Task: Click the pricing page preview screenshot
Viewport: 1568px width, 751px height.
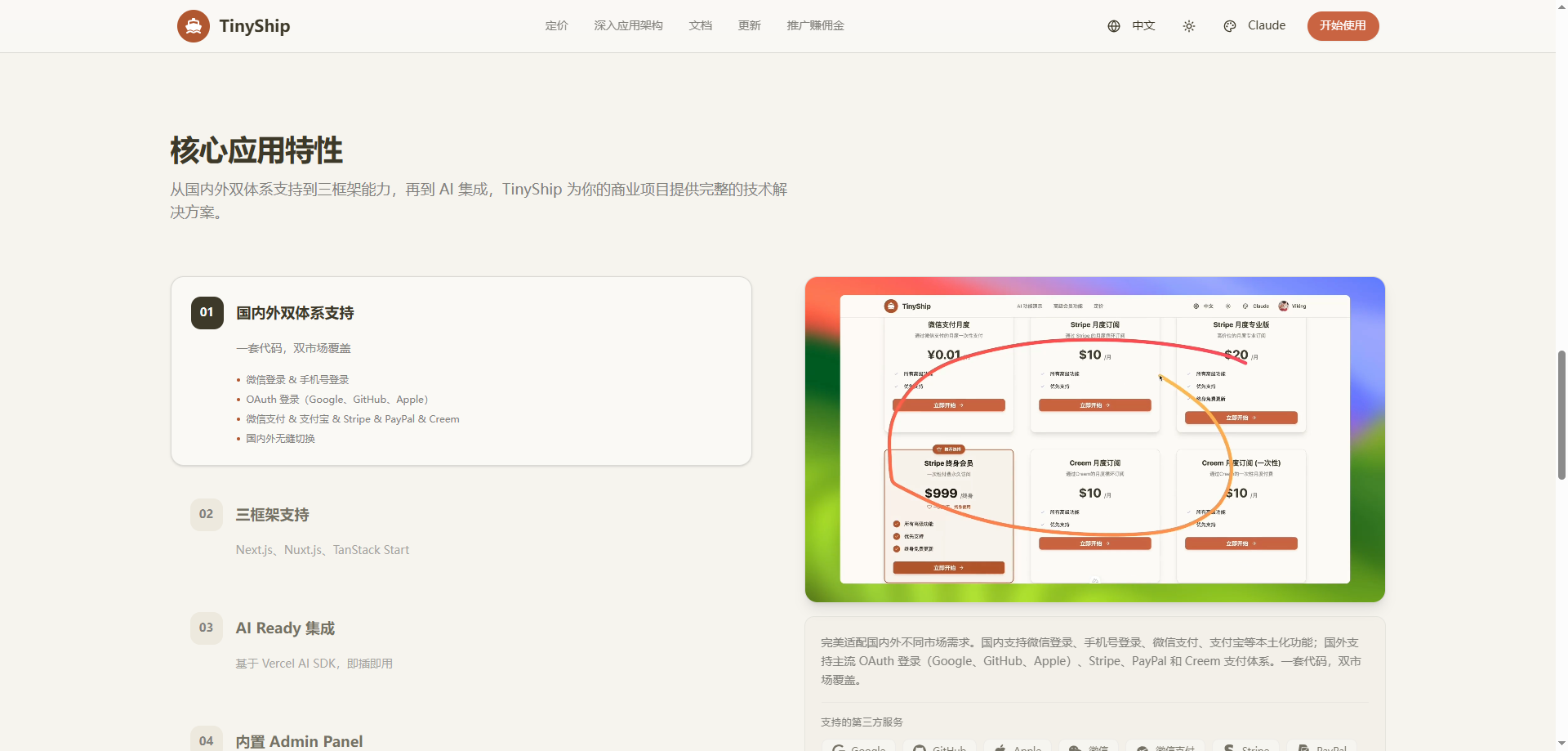Action: pyautogui.click(x=1094, y=440)
